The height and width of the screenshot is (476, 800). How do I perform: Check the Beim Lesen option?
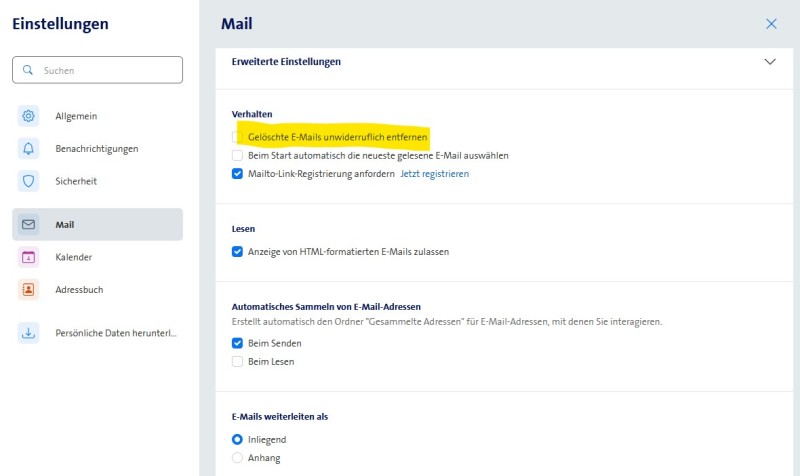tap(237, 361)
